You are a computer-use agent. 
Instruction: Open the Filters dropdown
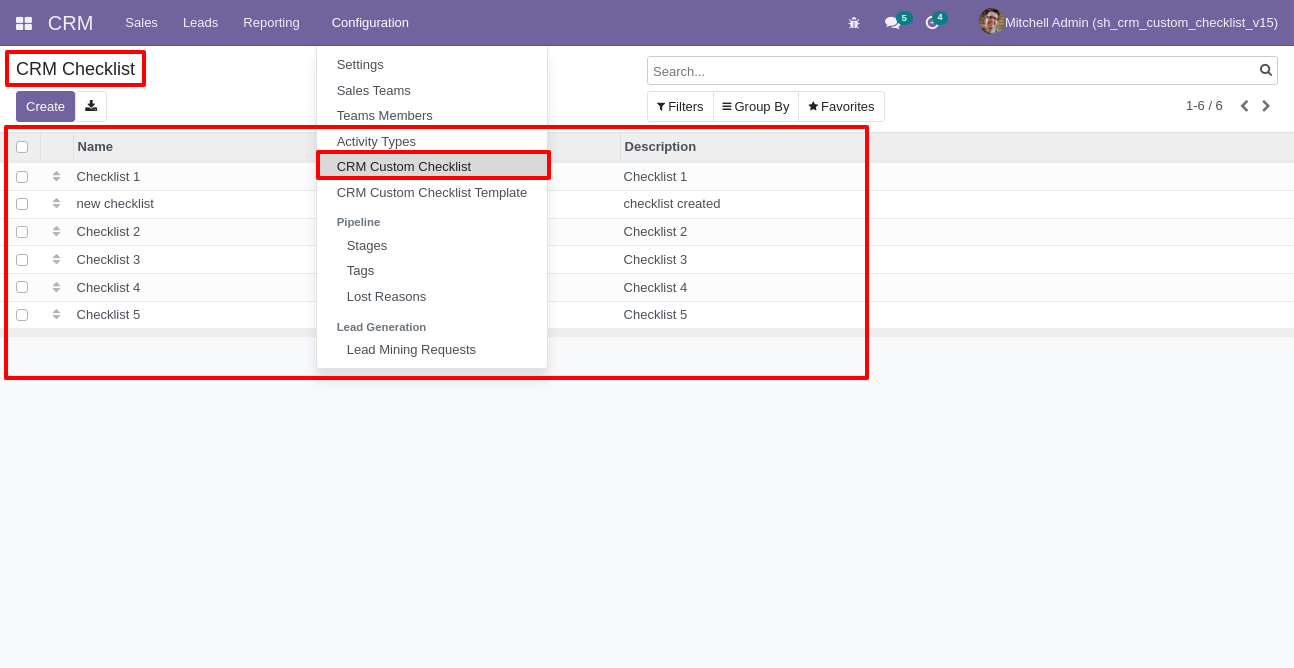tap(680, 106)
